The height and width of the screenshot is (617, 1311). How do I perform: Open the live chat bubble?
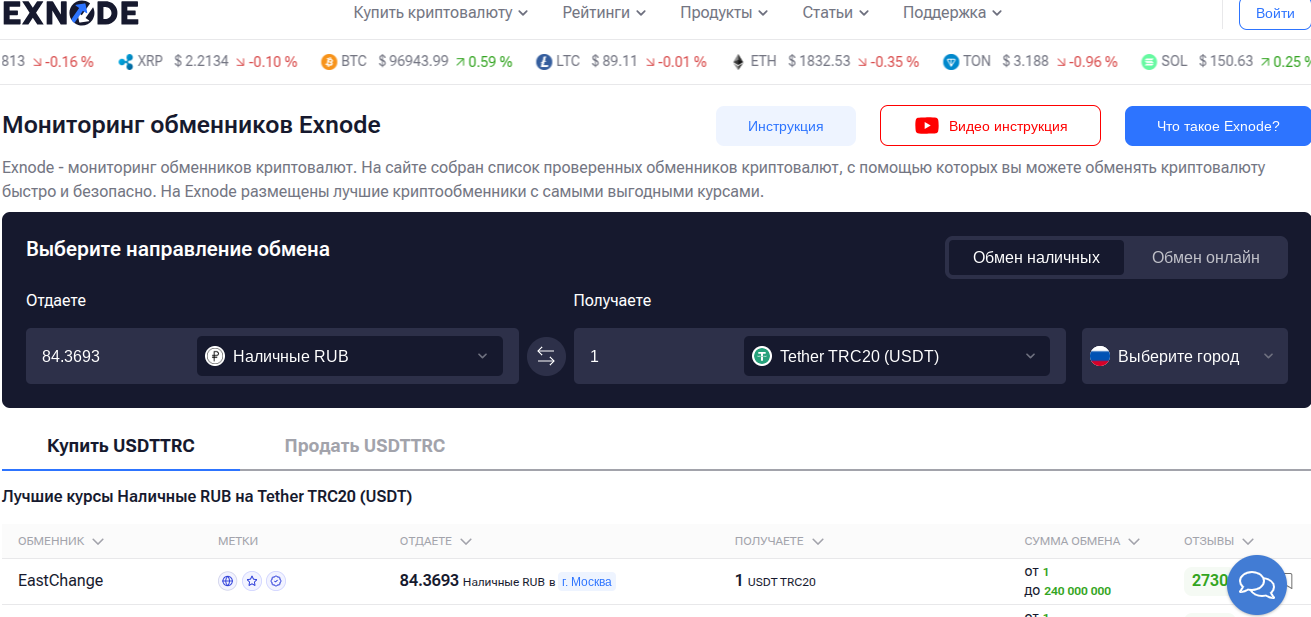click(1257, 584)
